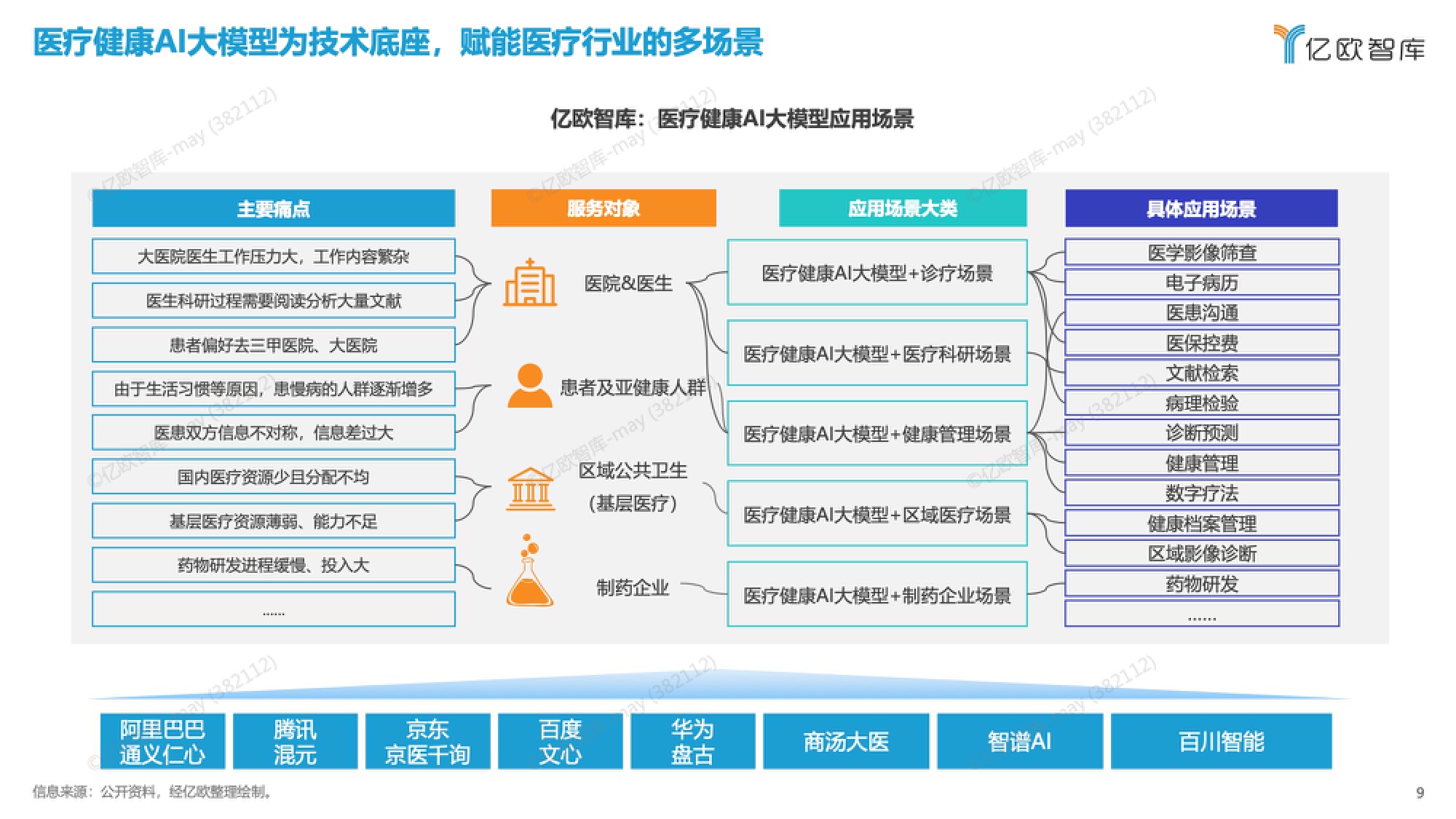Select the 具体应用场景 header
Viewport: 1456px width, 819px height.
1201,209
